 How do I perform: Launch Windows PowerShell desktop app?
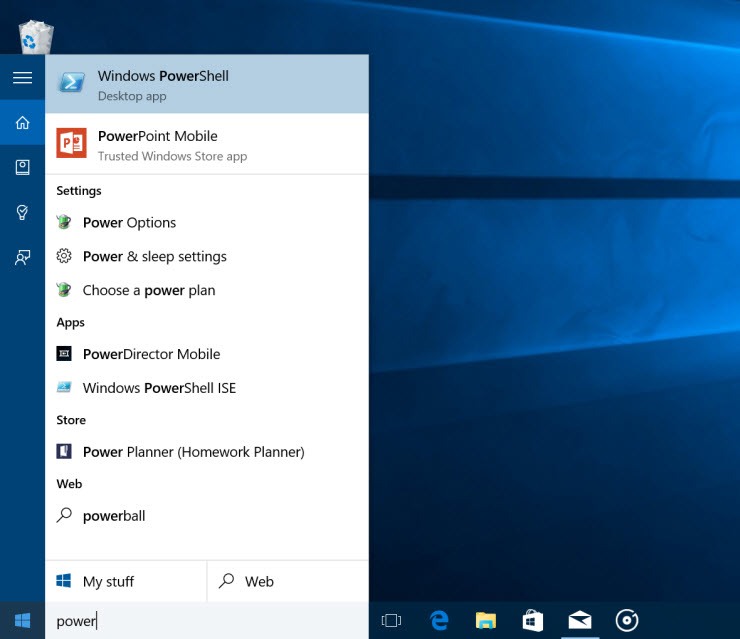point(206,85)
